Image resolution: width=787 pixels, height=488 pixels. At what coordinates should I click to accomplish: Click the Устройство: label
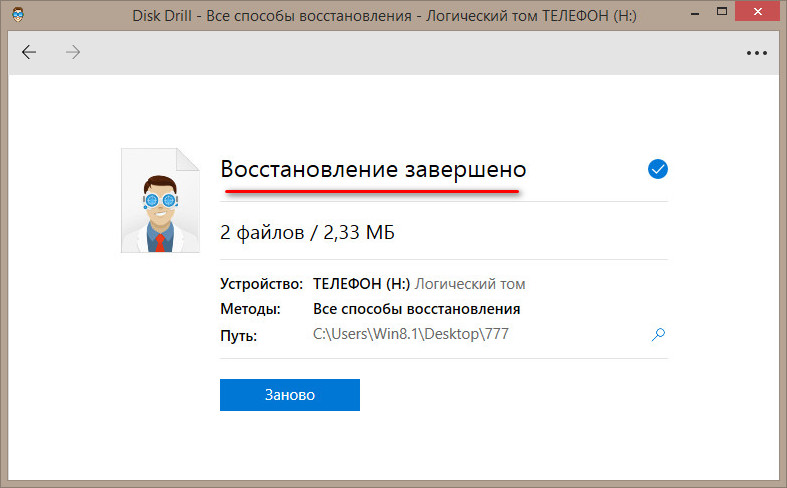coord(261,284)
